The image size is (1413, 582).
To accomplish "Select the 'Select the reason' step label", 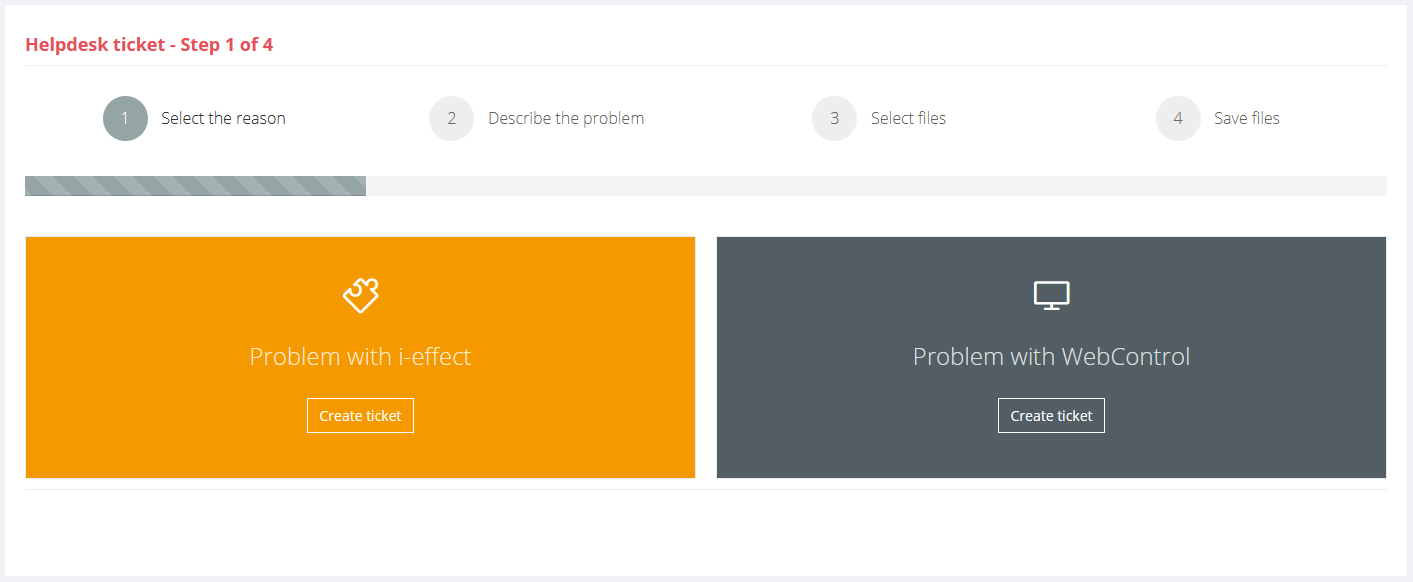I will click(223, 118).
